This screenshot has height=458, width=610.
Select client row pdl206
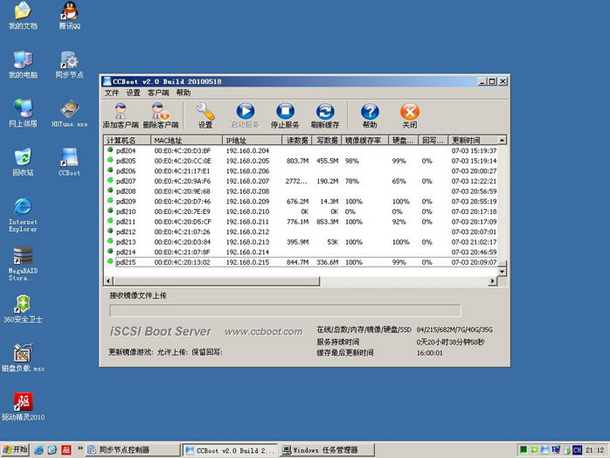[x=302, y=171]
